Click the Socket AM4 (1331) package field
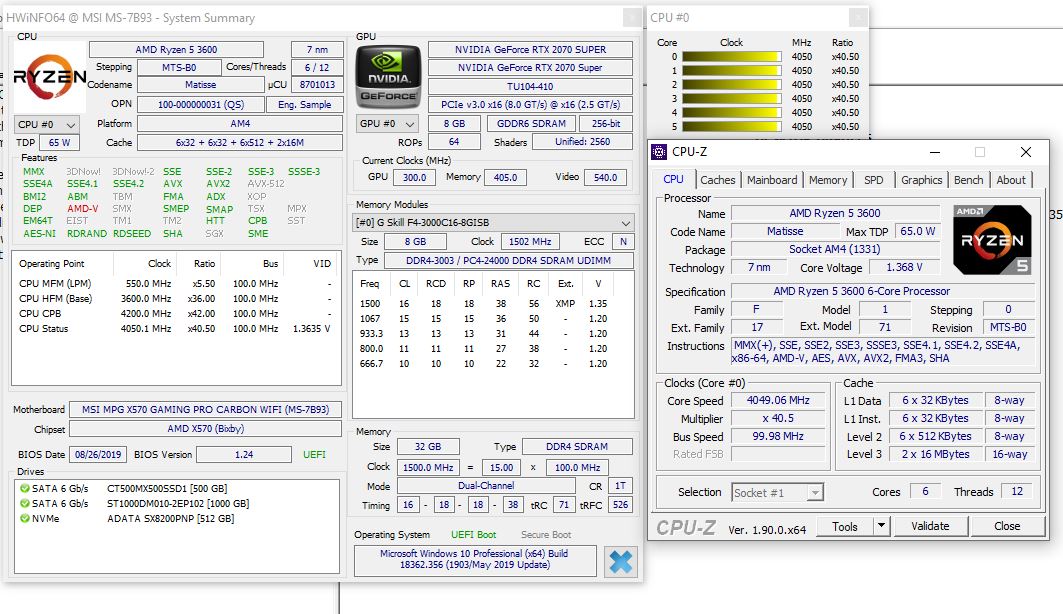The width and height of the screenshot is (1063, 614). [x=835, y=249]
